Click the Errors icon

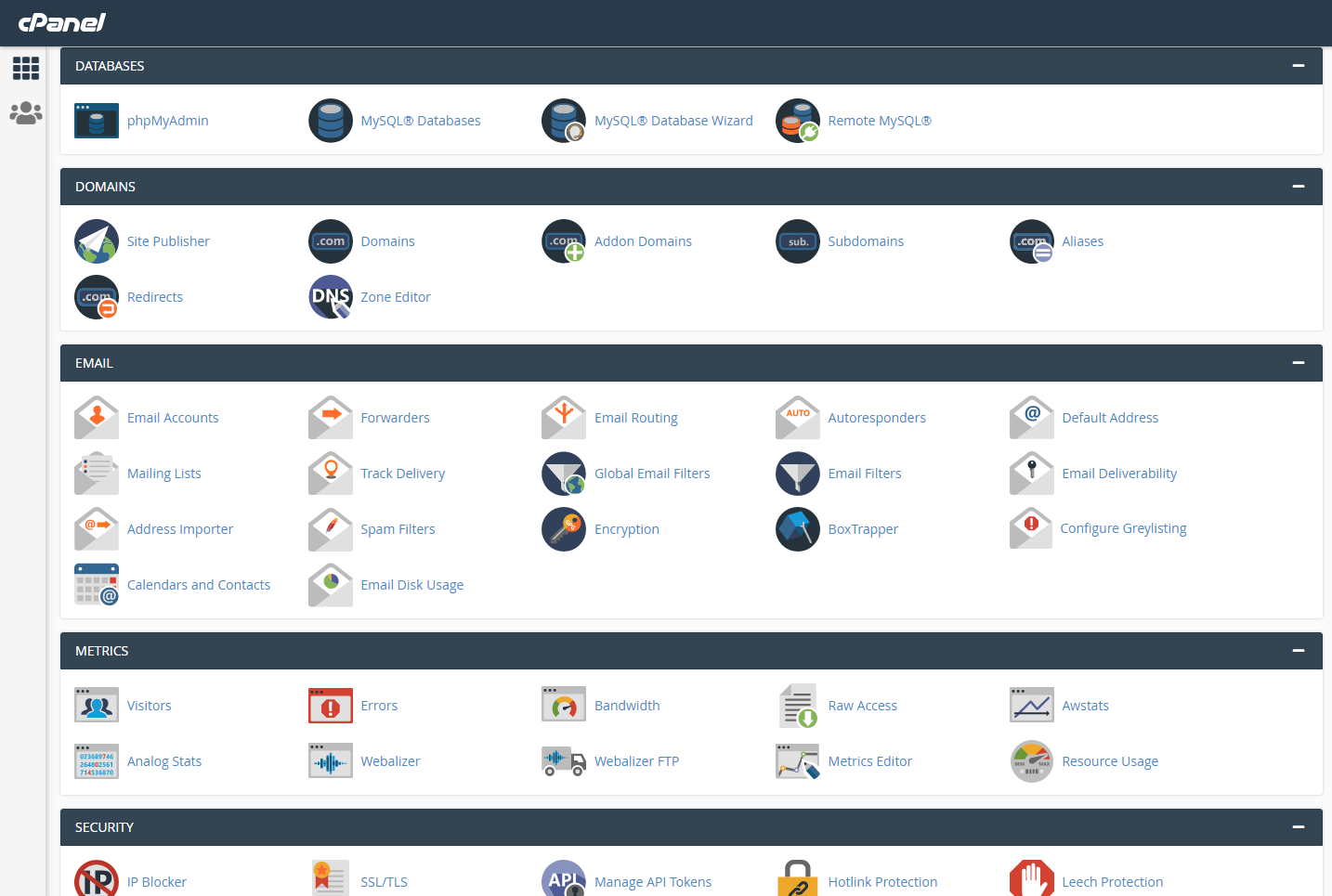click(x=331, y=706)
